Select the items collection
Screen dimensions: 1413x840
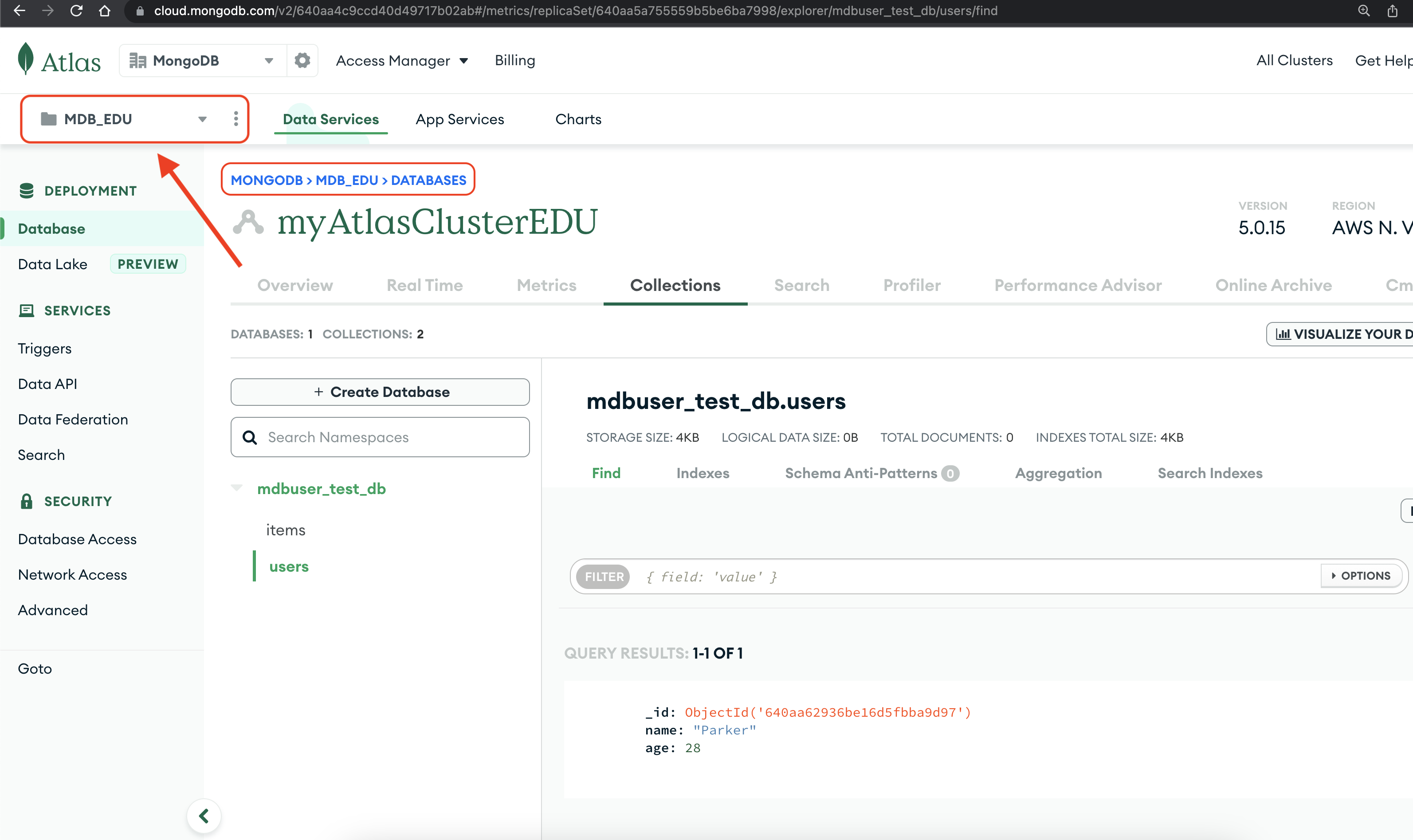pos(286,530)
